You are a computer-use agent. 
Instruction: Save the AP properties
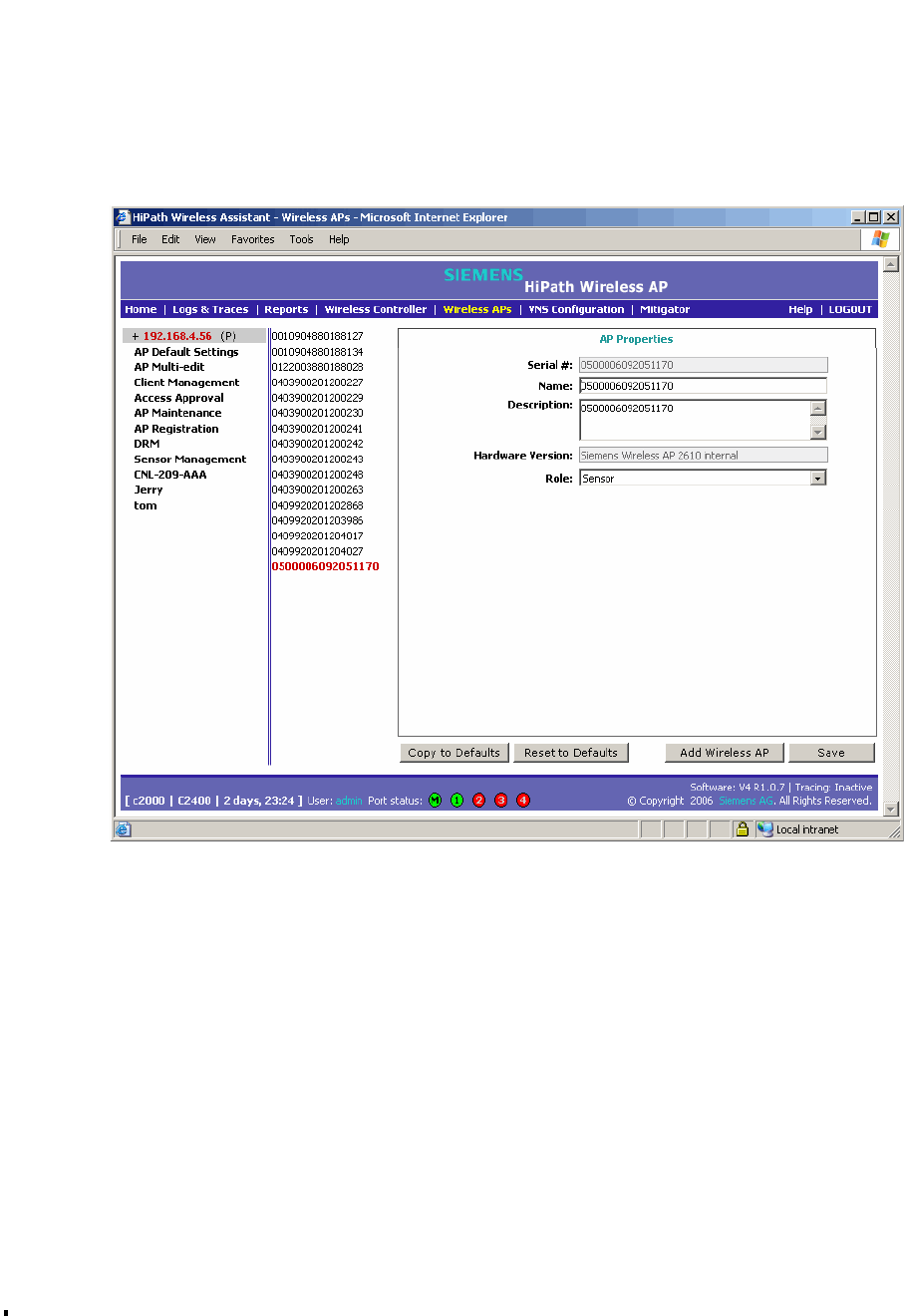[x=831, y=753]
